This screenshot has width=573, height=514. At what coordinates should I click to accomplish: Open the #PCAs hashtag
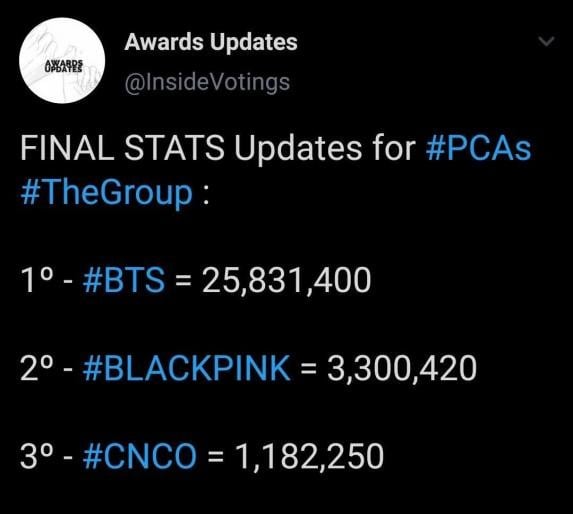point(478,148)
